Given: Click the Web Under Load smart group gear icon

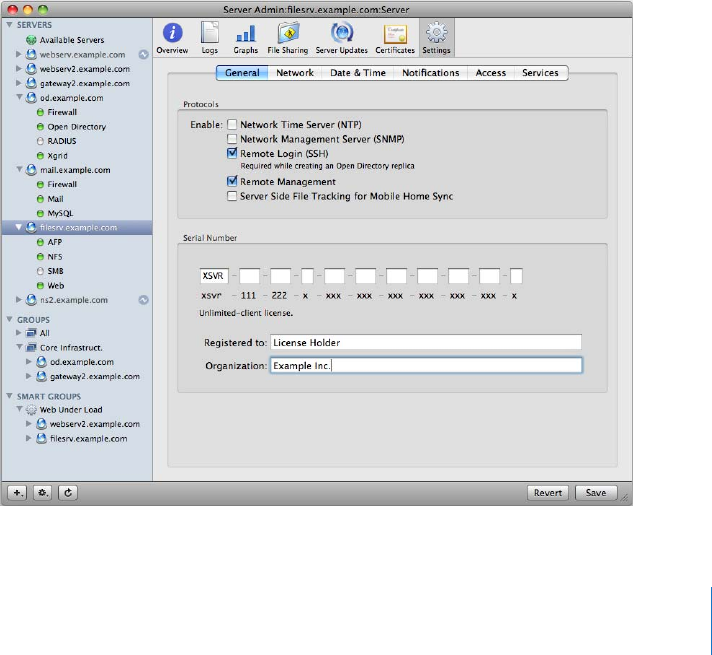Looking at the screenshot, I should click(31, 410).
